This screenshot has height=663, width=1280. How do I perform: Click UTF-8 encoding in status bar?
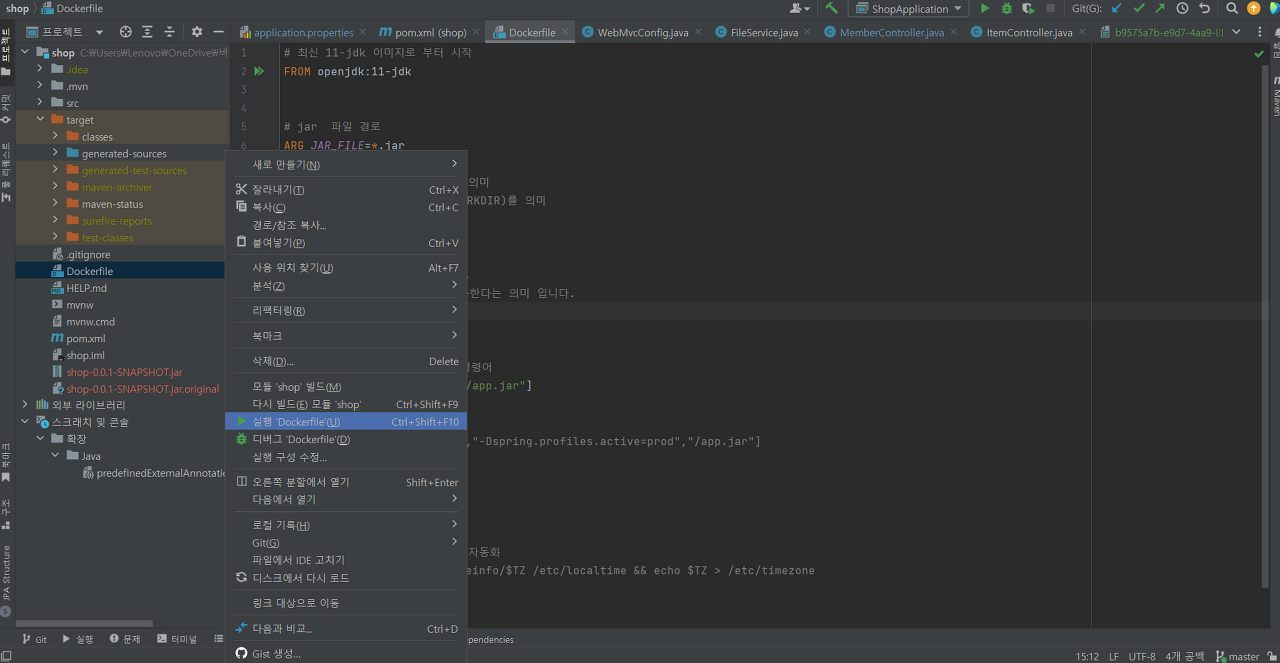[x=1142, y=656]
